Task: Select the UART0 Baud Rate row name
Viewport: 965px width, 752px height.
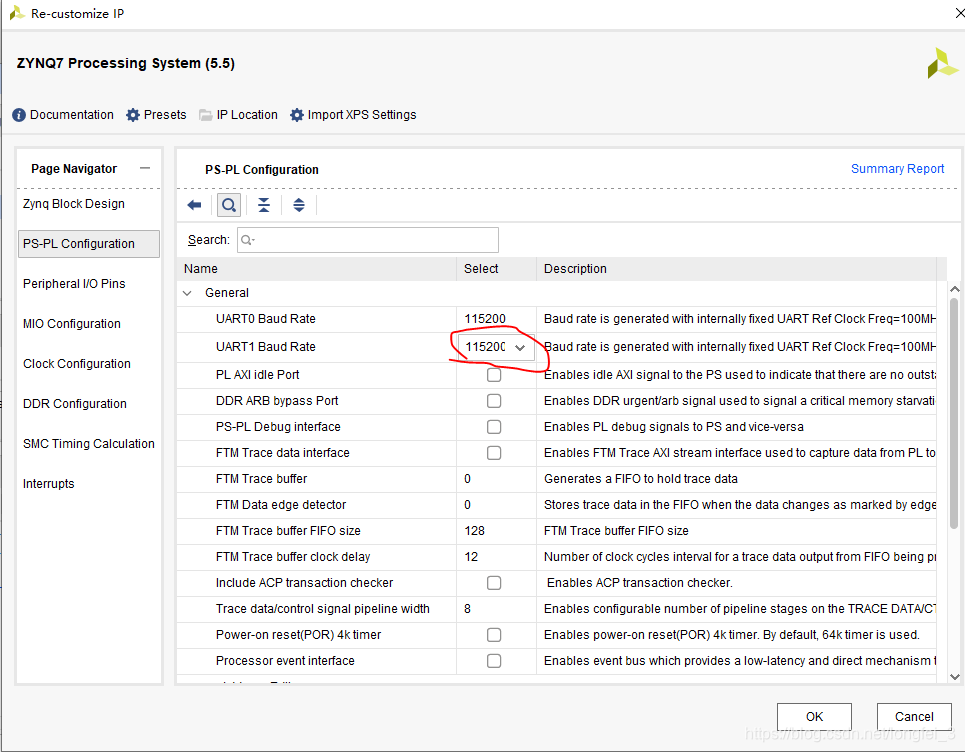Action: (266, 319)
